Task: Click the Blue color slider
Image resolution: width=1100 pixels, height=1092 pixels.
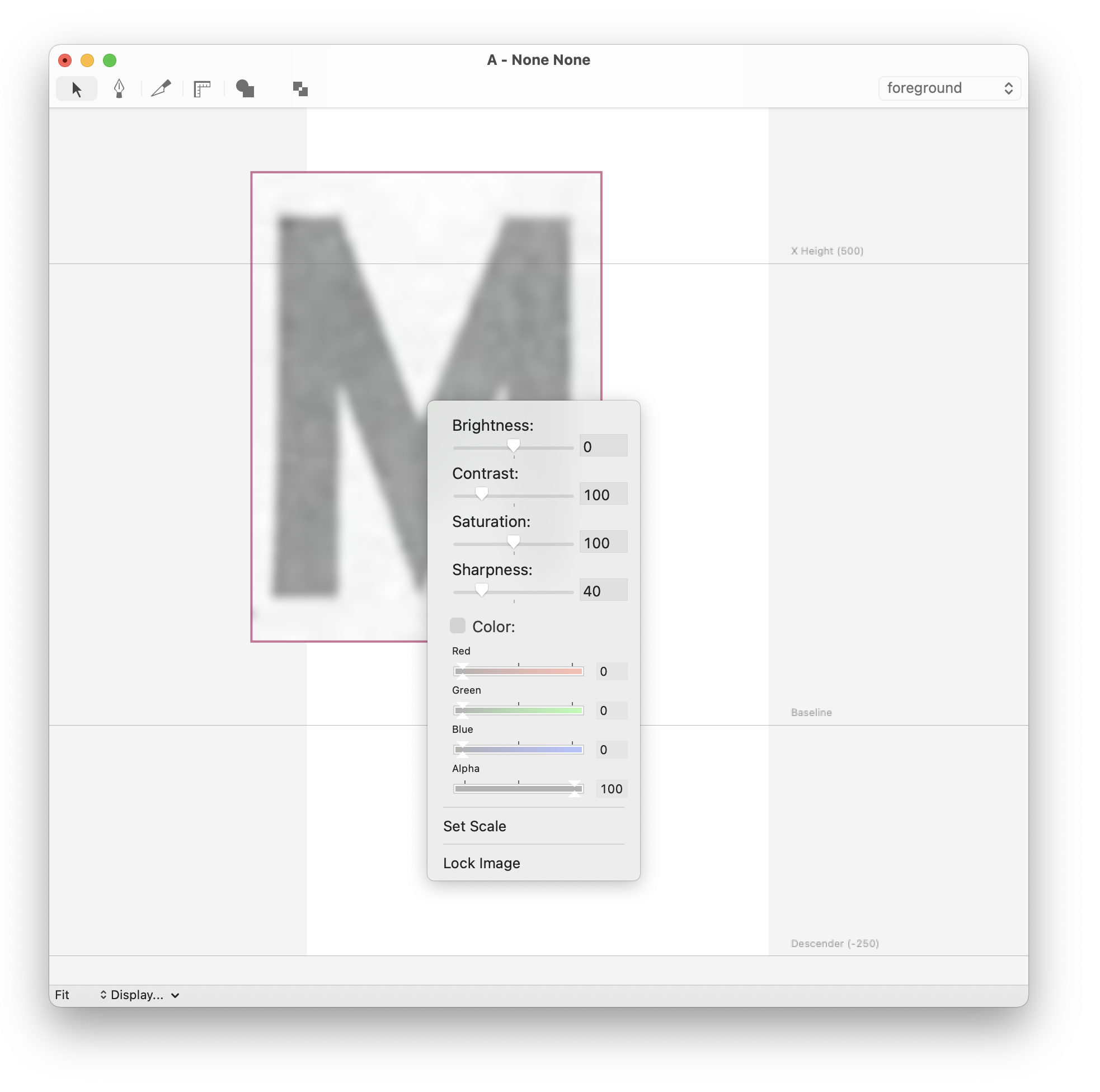Action: point(519,750)
